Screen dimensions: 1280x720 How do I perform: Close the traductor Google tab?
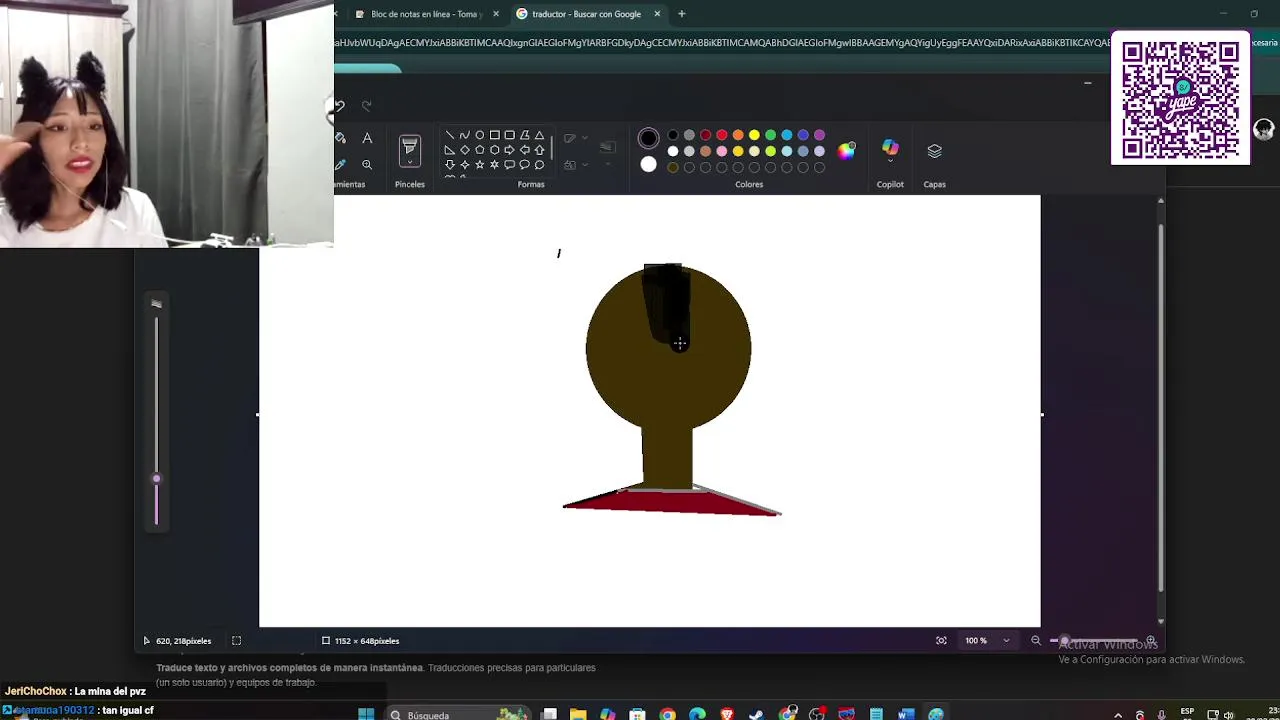tap(657, 14)
